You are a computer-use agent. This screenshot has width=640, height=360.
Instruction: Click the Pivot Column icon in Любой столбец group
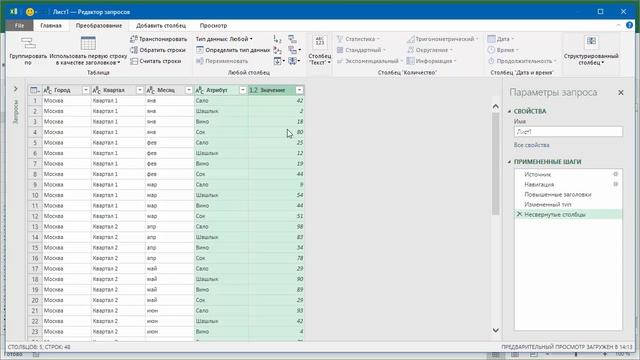(292, 39)
